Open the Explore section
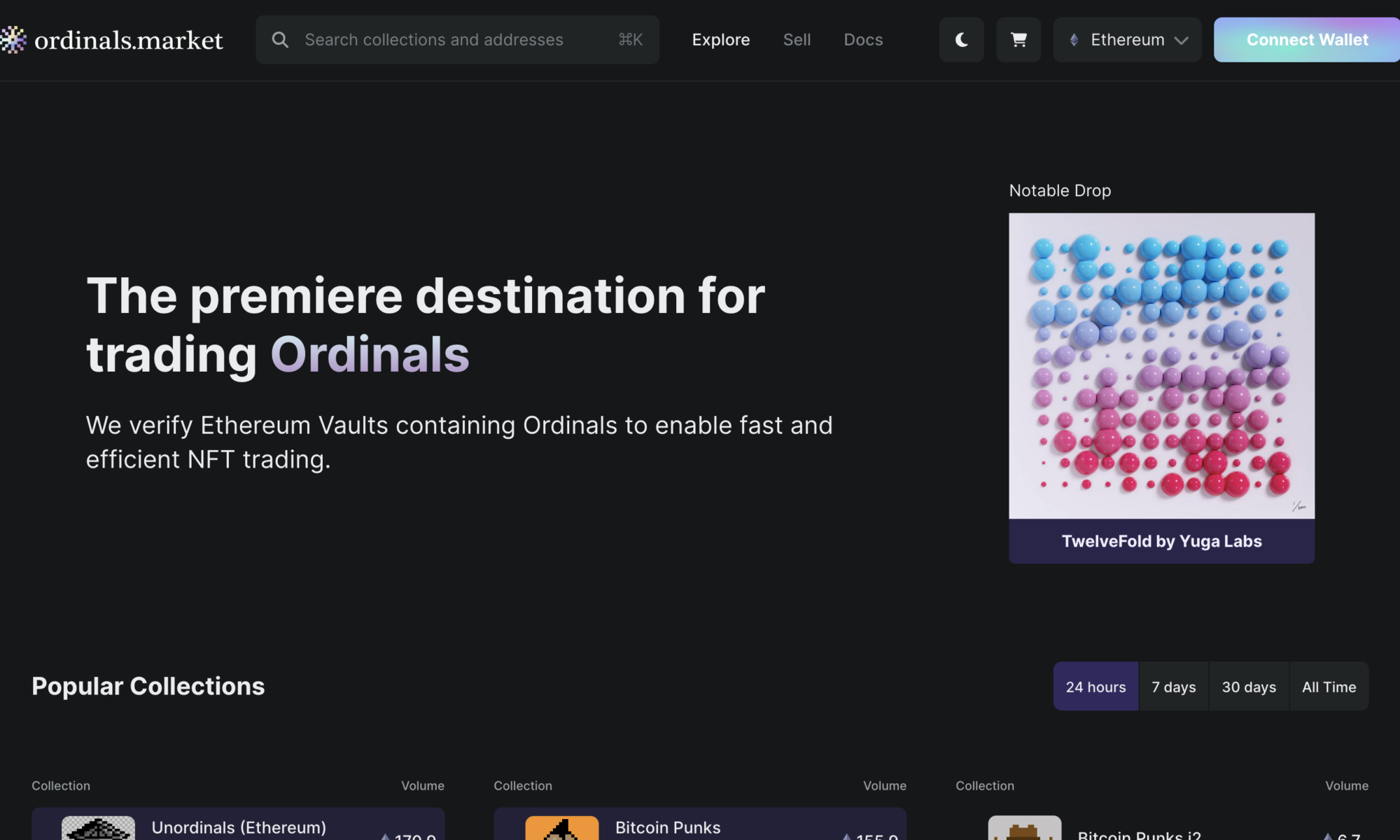Image resolution: width=1400 pixels, height=840 pixels. (x=721, y=40)
